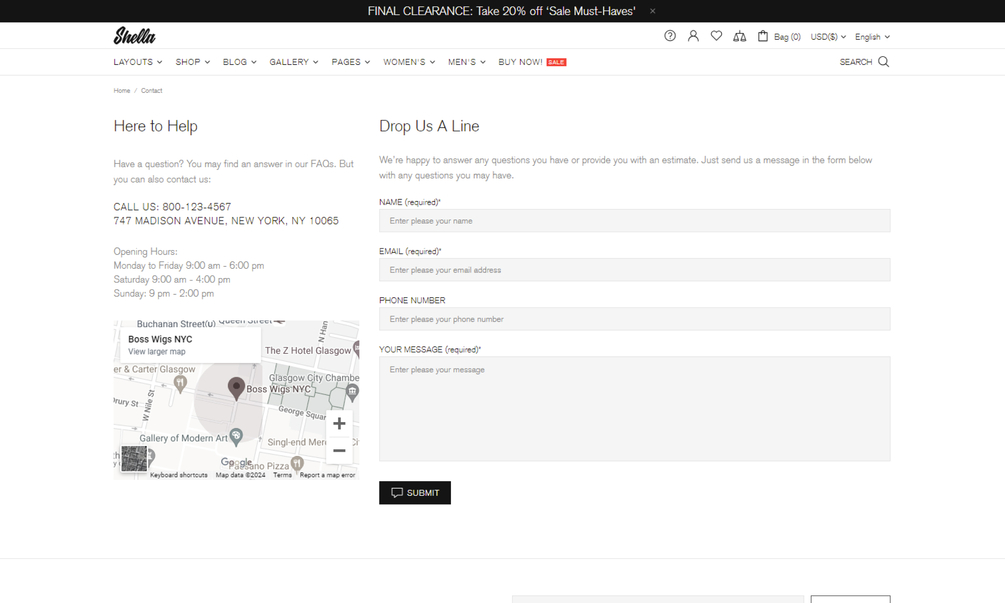This screenshot has height=603, width=1005.
Task: Open the Layouts menu
Action: pyautogui.click(x=138, y=62)
